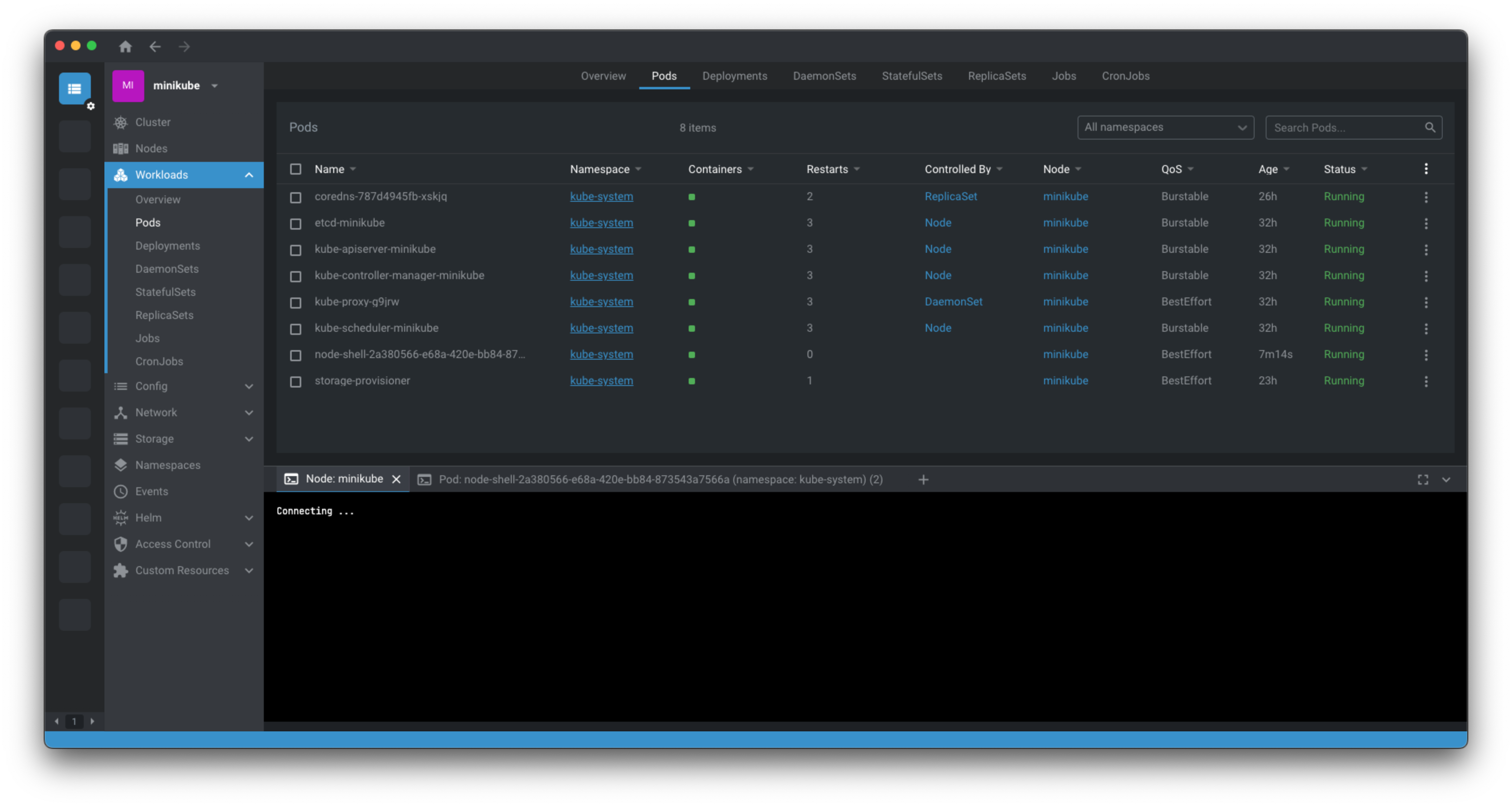
Task: Switch to the node-shell pod terminal tab
Action: [660, 479]
